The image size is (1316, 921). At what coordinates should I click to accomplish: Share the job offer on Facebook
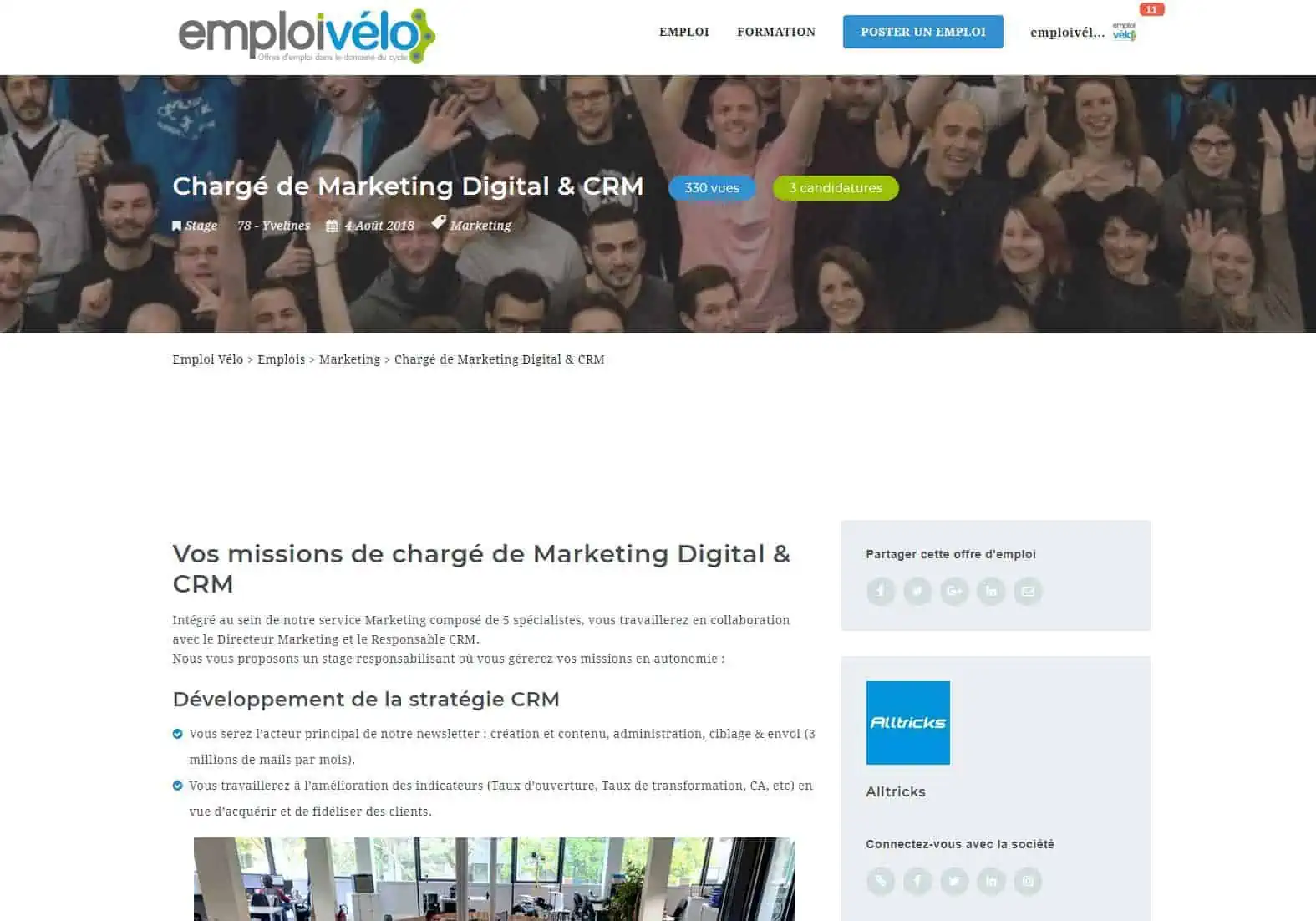click(881, 591)
